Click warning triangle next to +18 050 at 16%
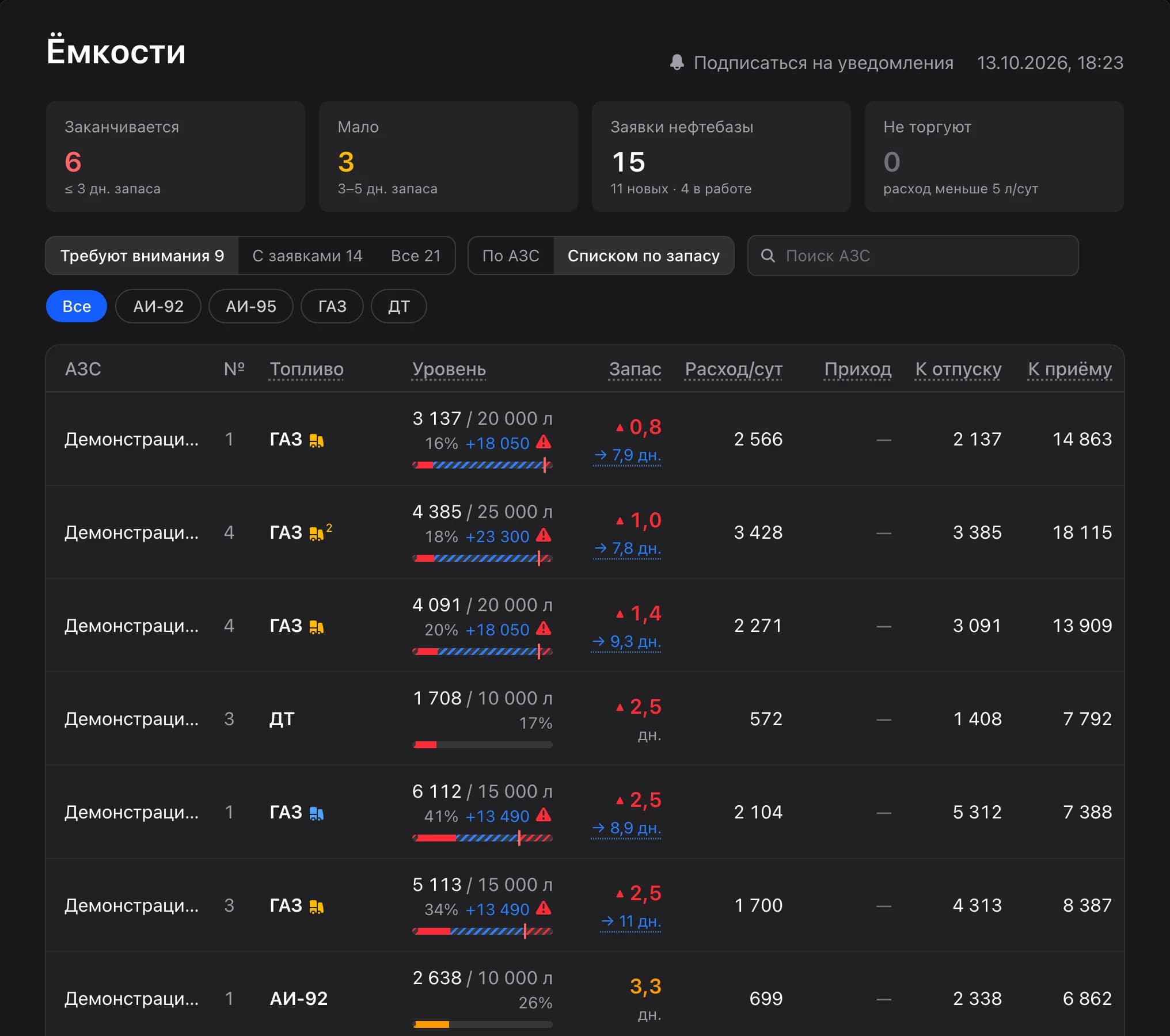Viewport: 1170px width, 1036px height. (544, 442)
